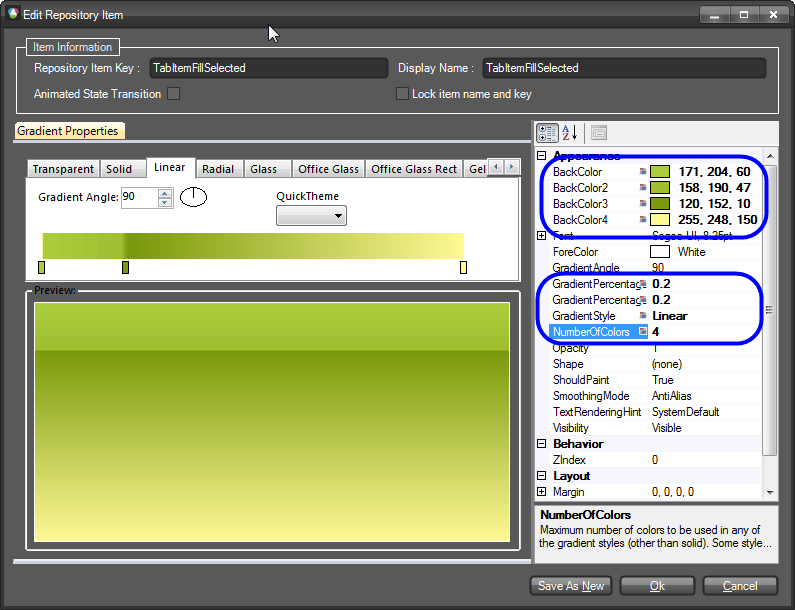The width and height of the screenshot is (795, 610).
Task: Collapse the Appearance category
Action: (x=541, y=156)
